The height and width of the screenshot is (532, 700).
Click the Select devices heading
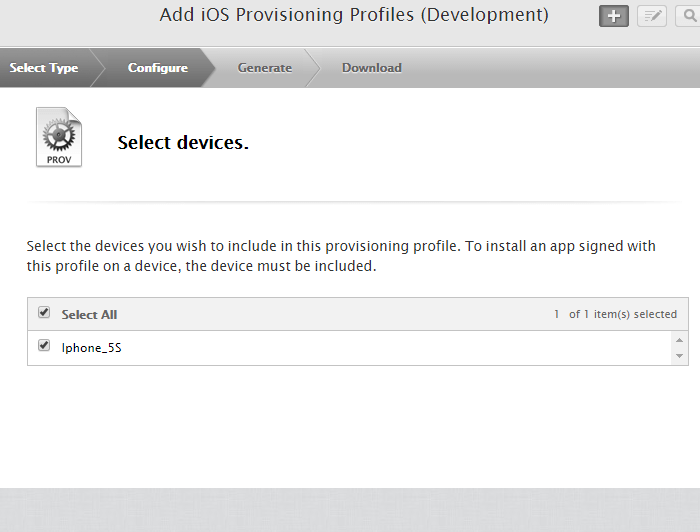point(183,143)
